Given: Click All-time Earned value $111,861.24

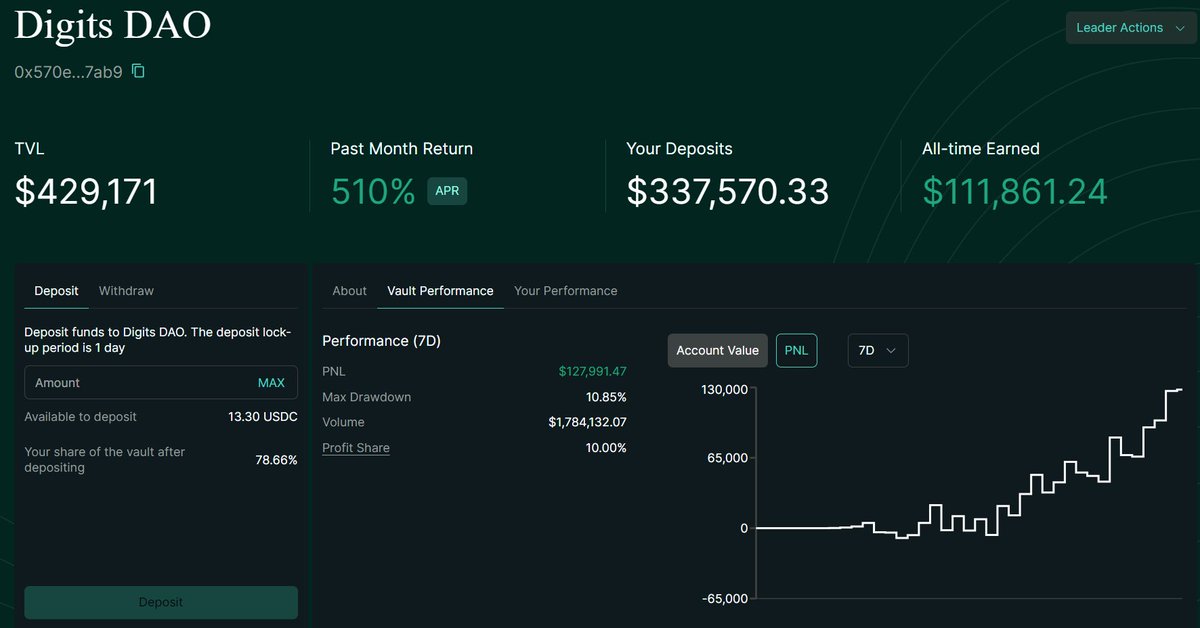Looking at the screenshot, I should click(x=1015, y=191).
